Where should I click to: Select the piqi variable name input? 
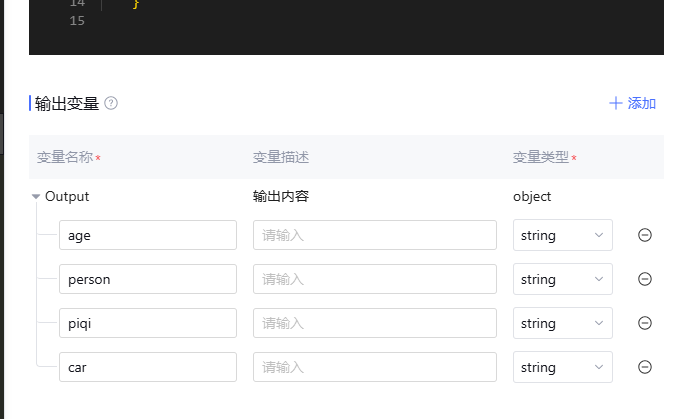pyautogui.click(x=147, y=323)
